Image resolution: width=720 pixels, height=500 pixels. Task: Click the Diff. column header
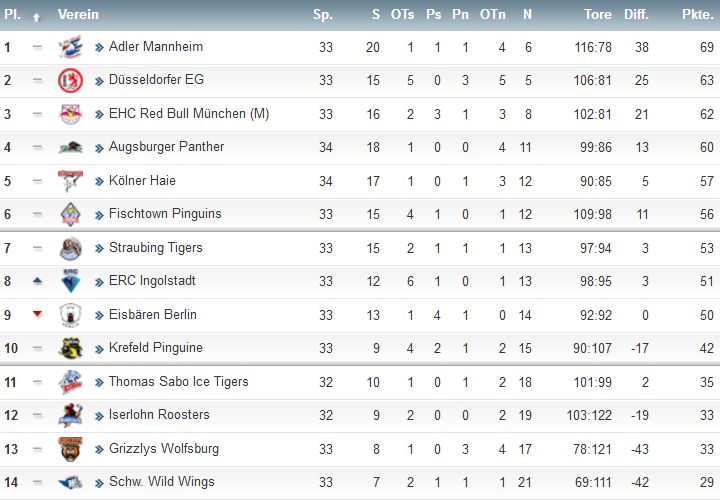pyautogui.click(x=636, y=14)
